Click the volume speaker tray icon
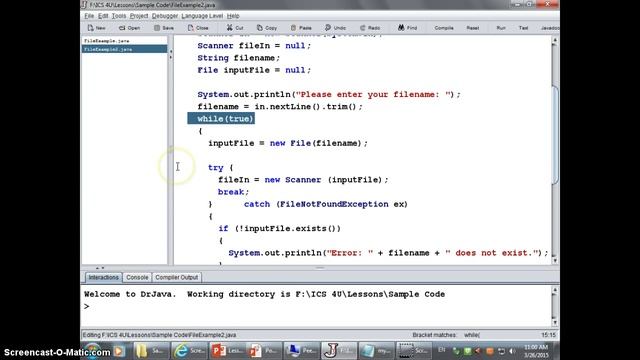Image resolution: width=640 pixels, height=360 pixels. [512, 351]
